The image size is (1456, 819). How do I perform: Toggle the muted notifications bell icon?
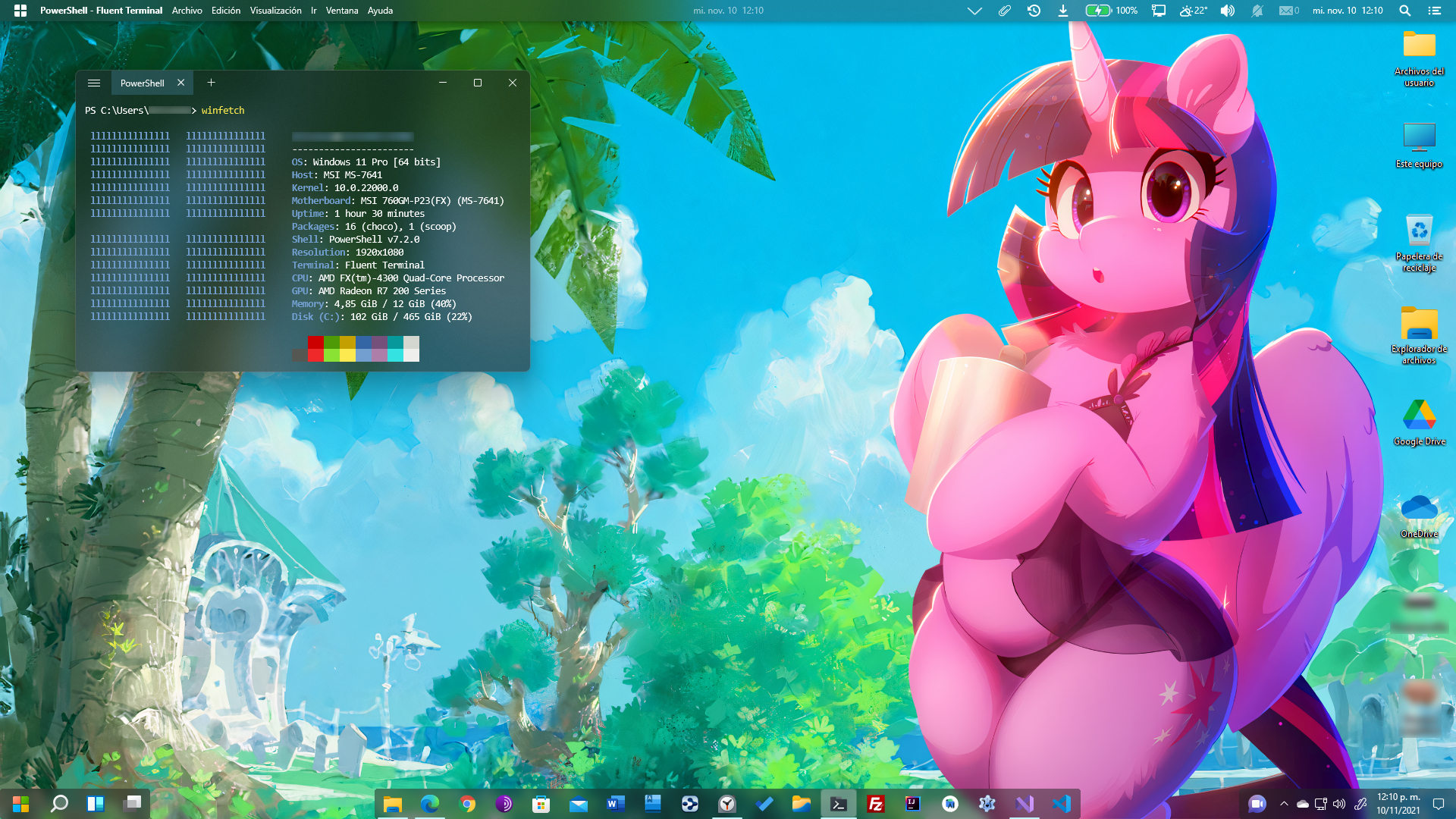(1257, 11)
